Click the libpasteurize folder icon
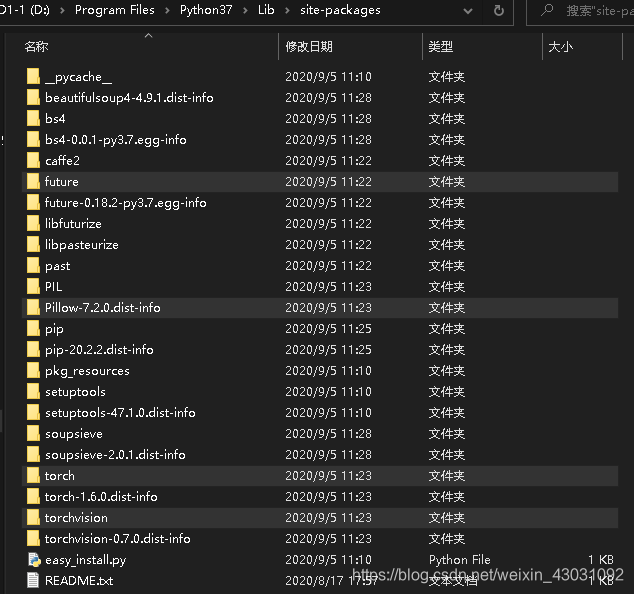This screenshot has width=634, height=594. pyautogui.click(x=33, y=245)
